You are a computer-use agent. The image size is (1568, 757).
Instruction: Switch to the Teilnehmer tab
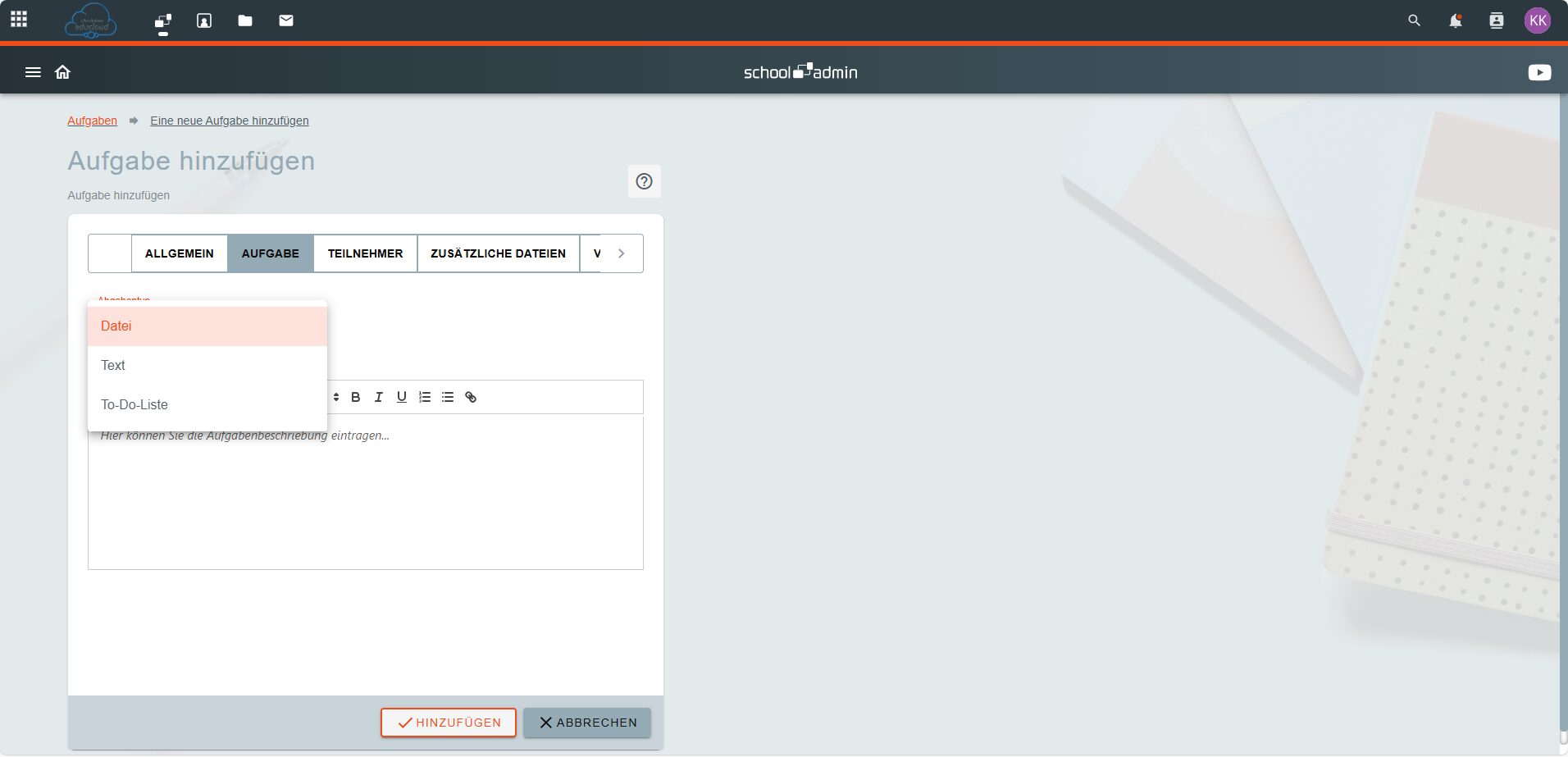365,253
